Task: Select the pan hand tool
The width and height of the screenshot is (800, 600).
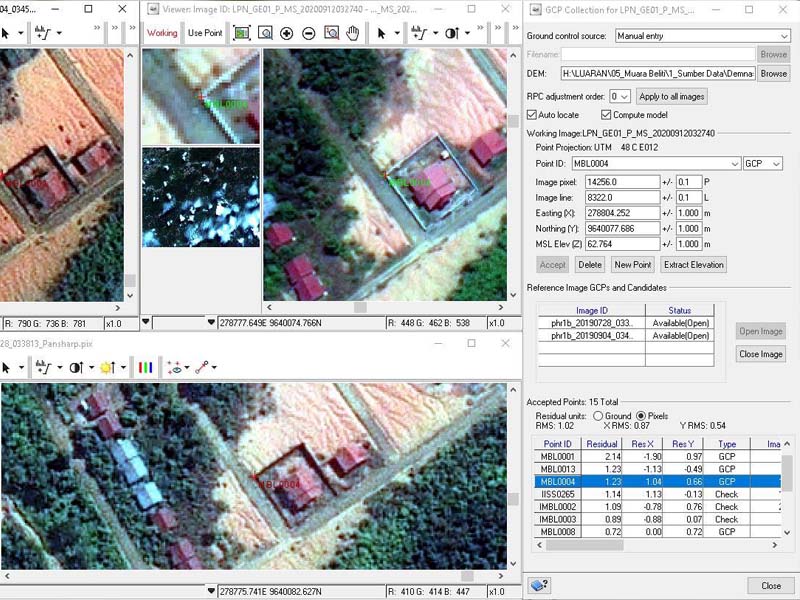Action: [x=353, y=33]
